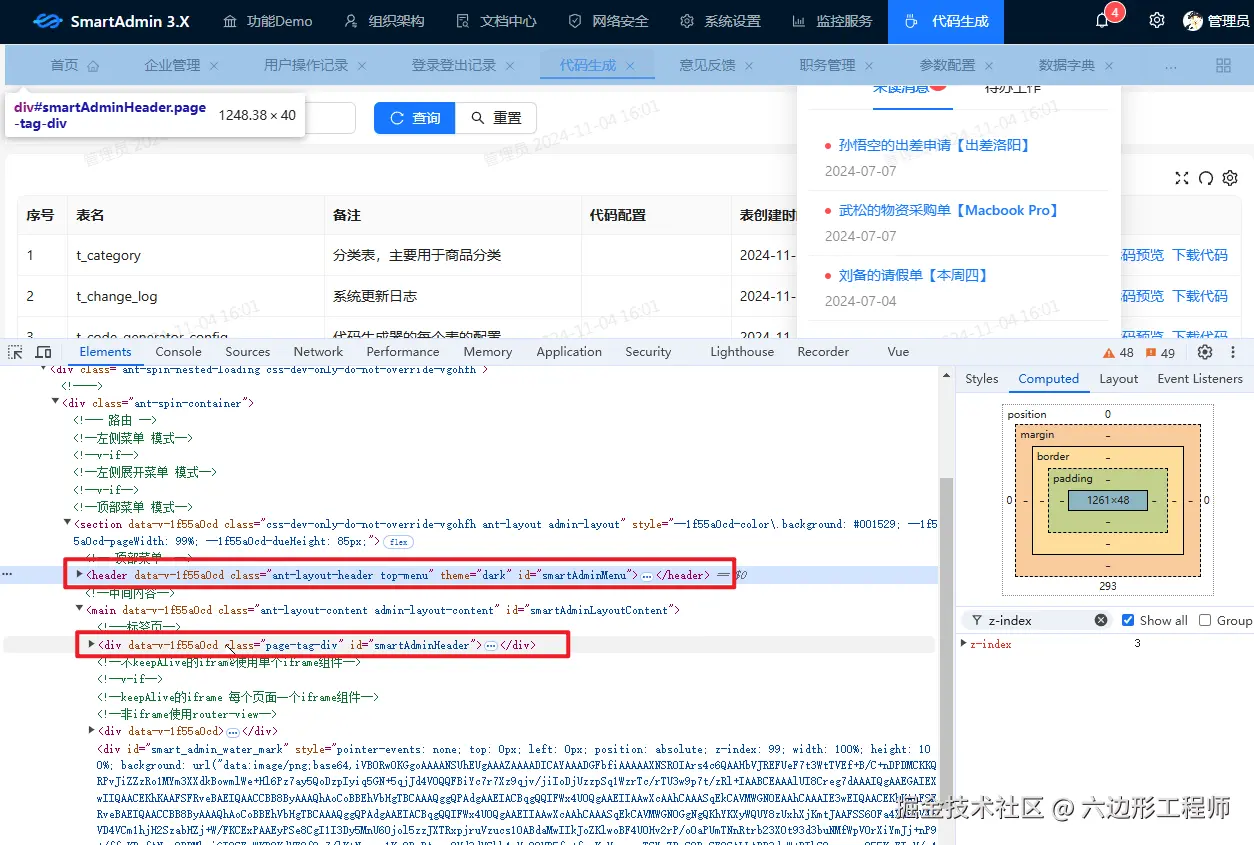Open the 网络安全 top menu
Image resolution: width=1254 pixels, height=845 pixels.
607,21
